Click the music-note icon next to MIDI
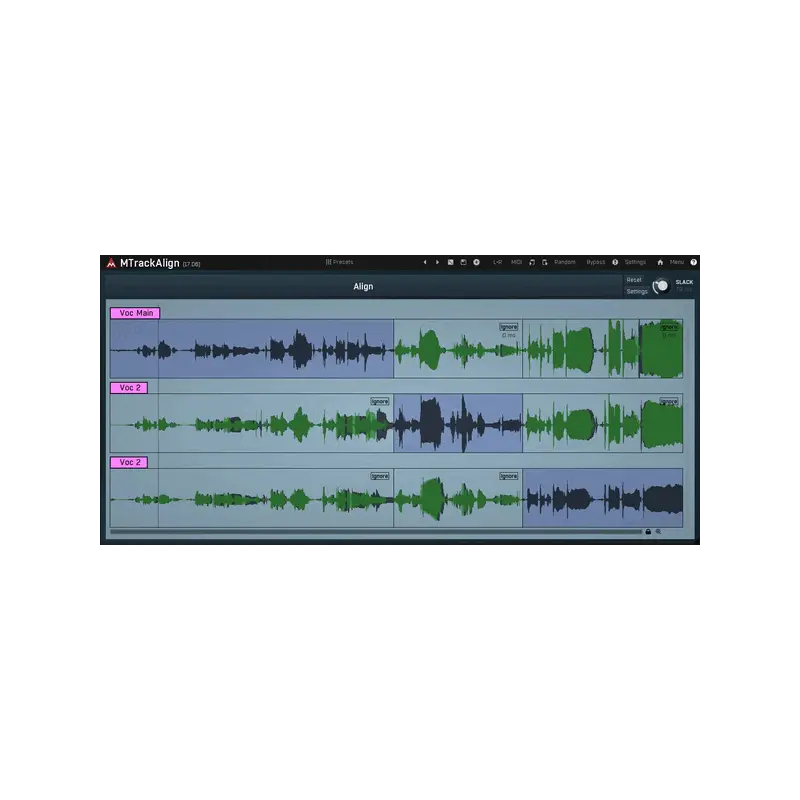 (x=532, y=262)
